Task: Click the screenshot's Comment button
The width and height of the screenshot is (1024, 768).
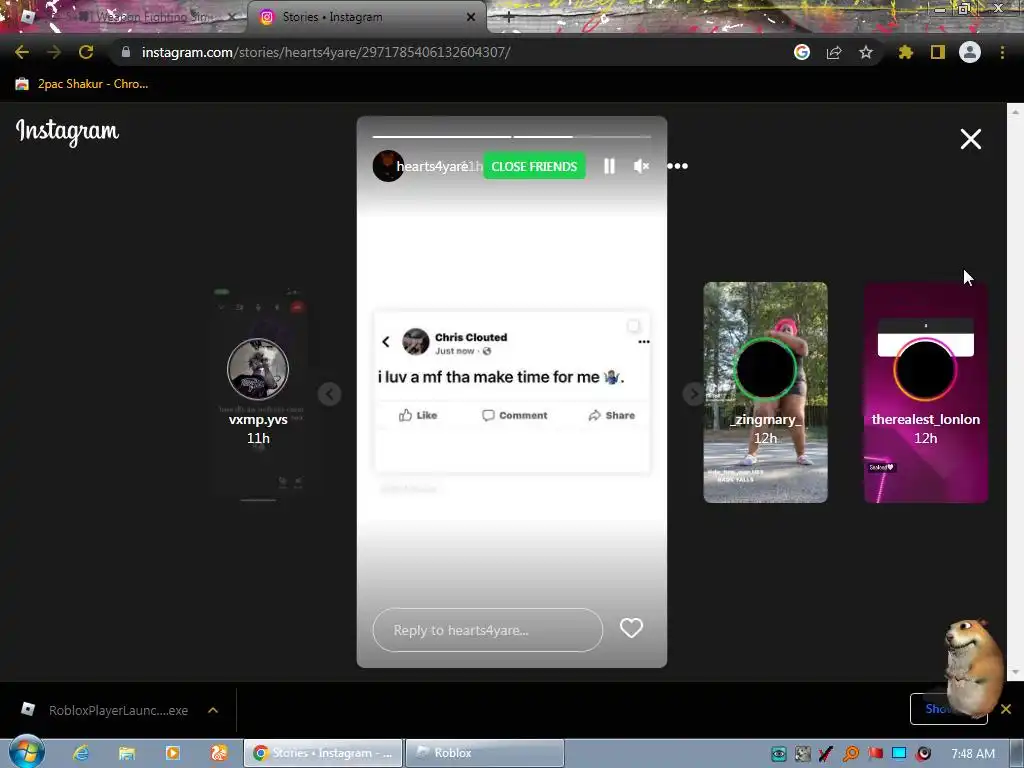Action: pyautogui.click(x=515, y=415)
